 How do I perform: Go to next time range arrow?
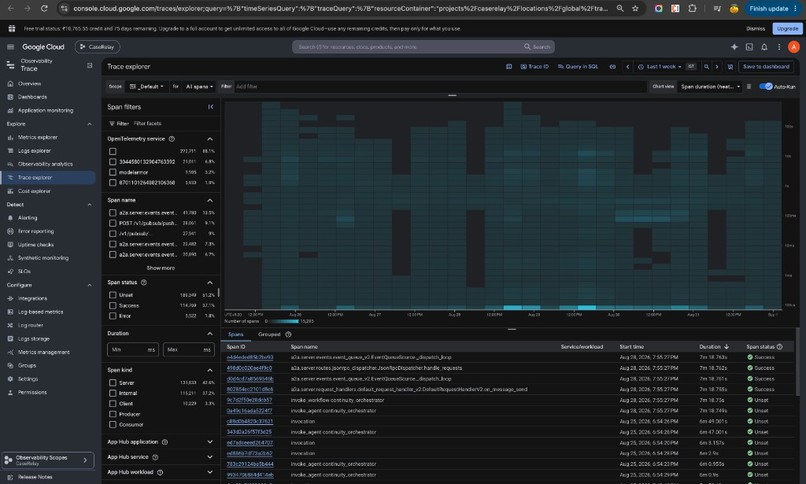[717, 67]
